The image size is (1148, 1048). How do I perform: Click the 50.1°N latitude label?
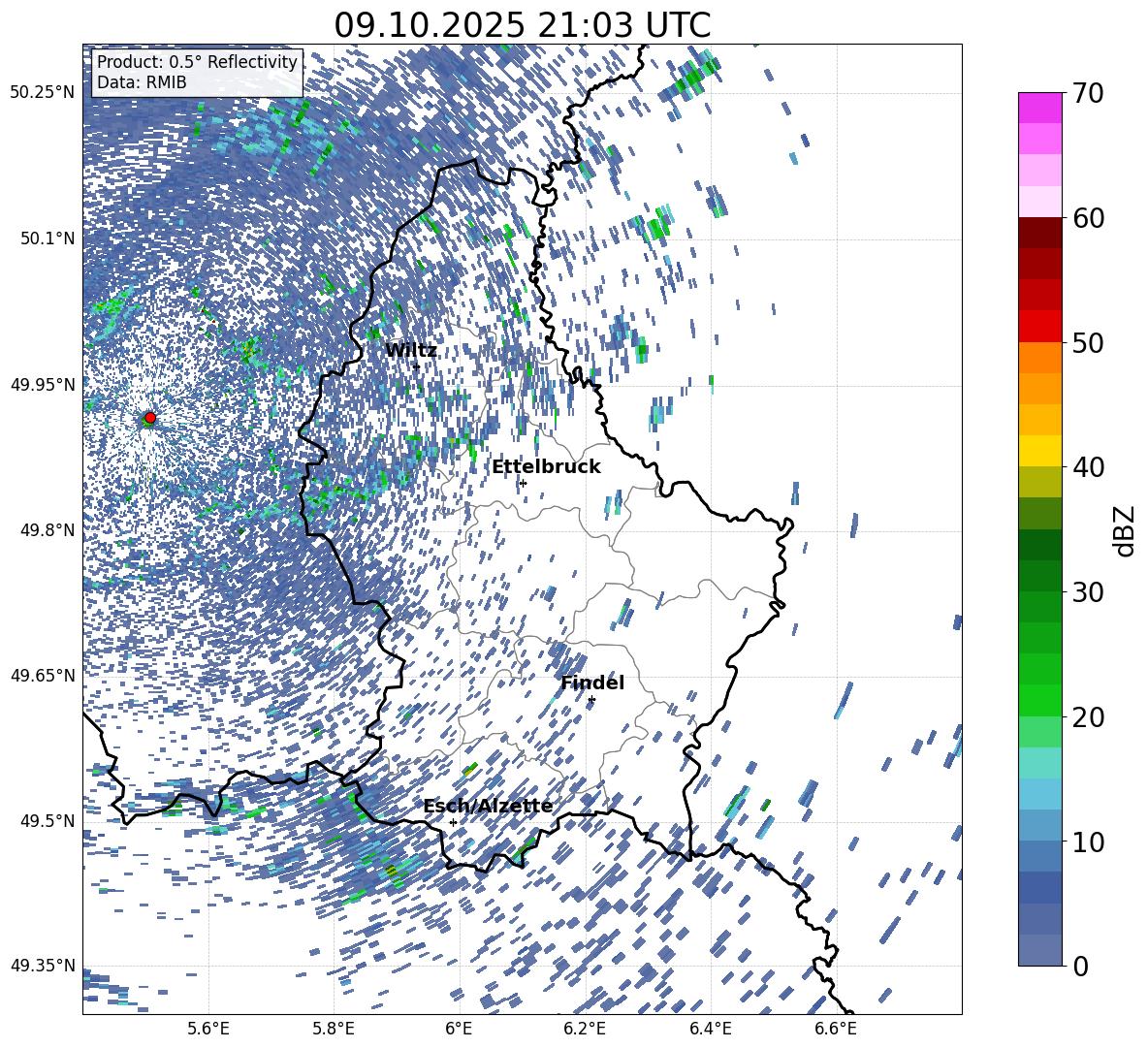[x=46, y=238]
